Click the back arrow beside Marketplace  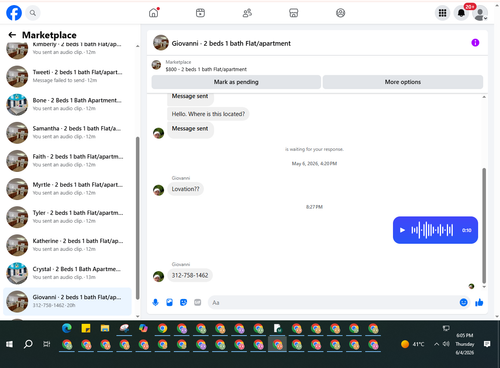point(12,35)
